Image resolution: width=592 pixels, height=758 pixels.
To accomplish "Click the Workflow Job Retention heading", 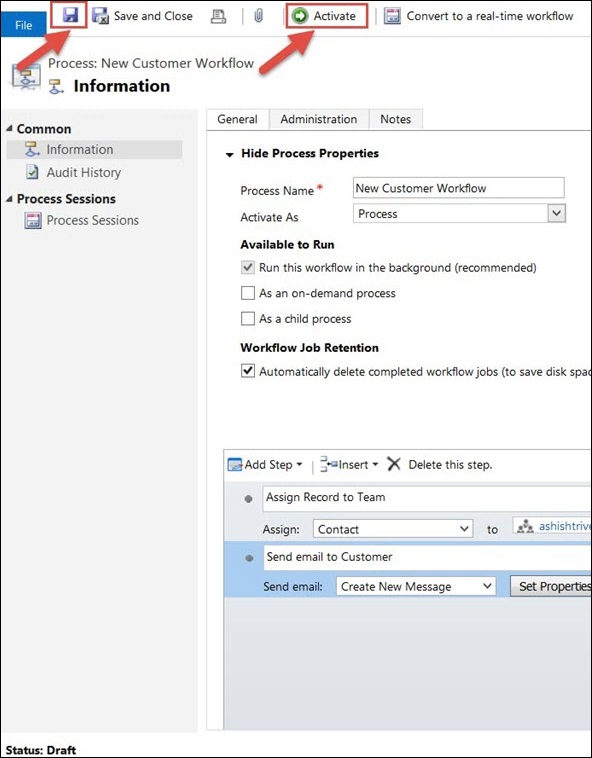I will coord(309,348).
